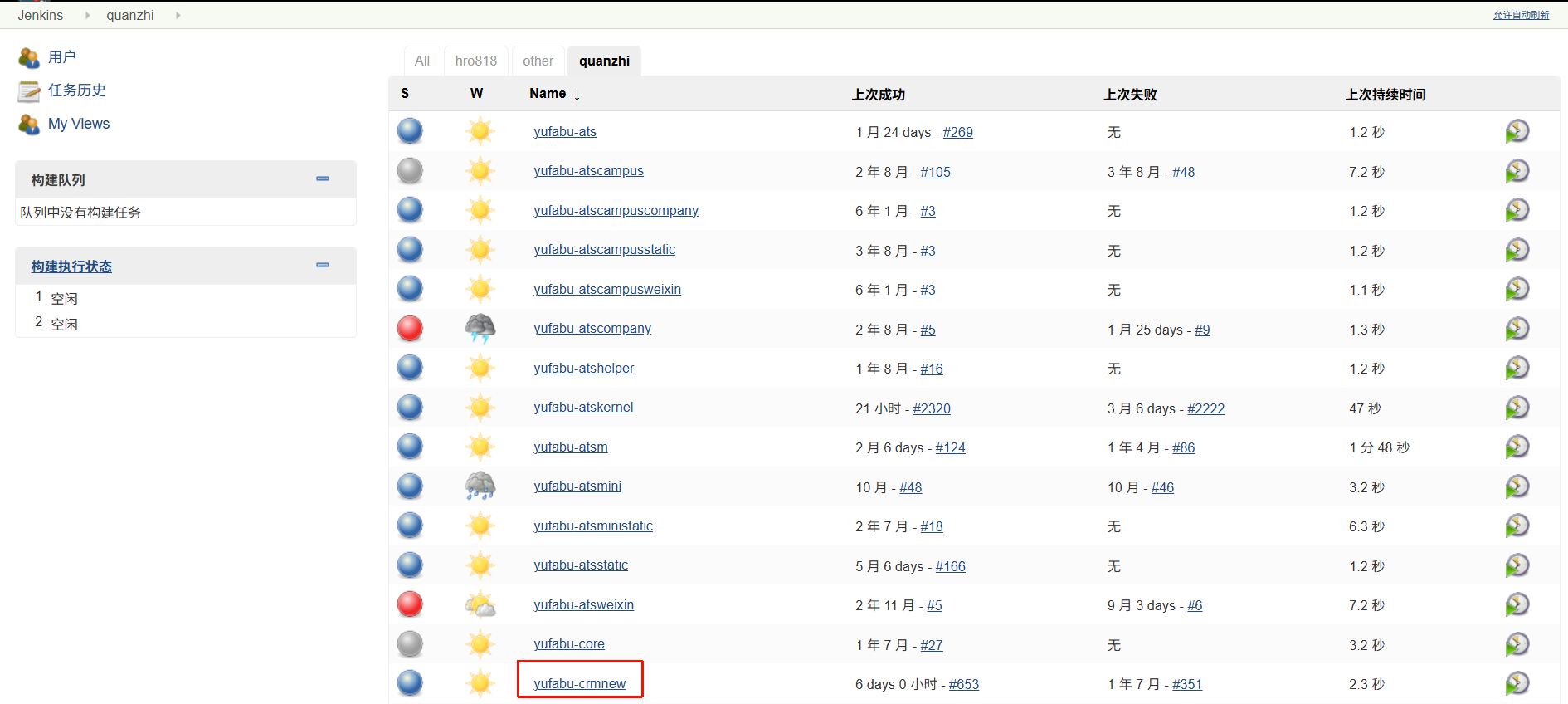The width and height of the screenshot is (1568, 704).
Task: Open the 用户 sidebar link
Action: [62, 57]
